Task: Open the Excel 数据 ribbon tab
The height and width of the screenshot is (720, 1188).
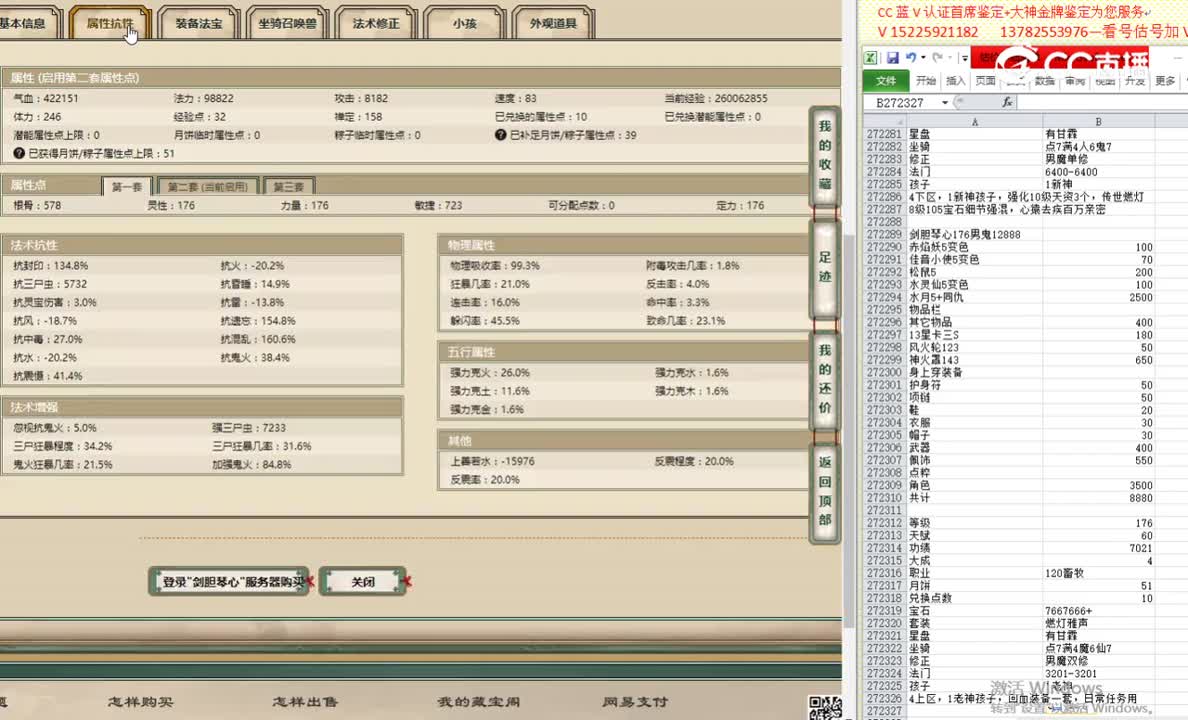Action: (x=1045, y=80)
